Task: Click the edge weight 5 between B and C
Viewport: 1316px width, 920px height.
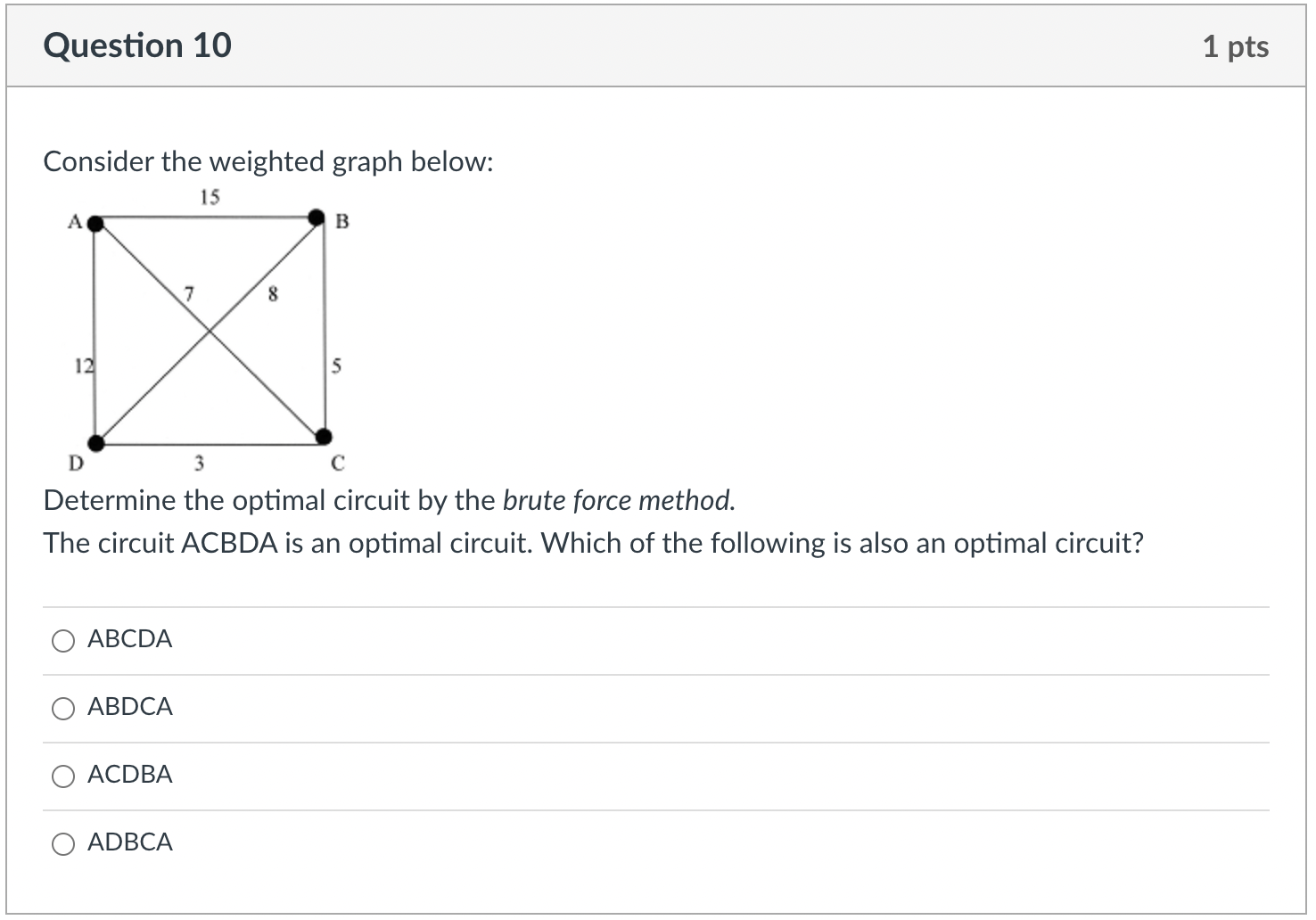Action: coord(336,366)
